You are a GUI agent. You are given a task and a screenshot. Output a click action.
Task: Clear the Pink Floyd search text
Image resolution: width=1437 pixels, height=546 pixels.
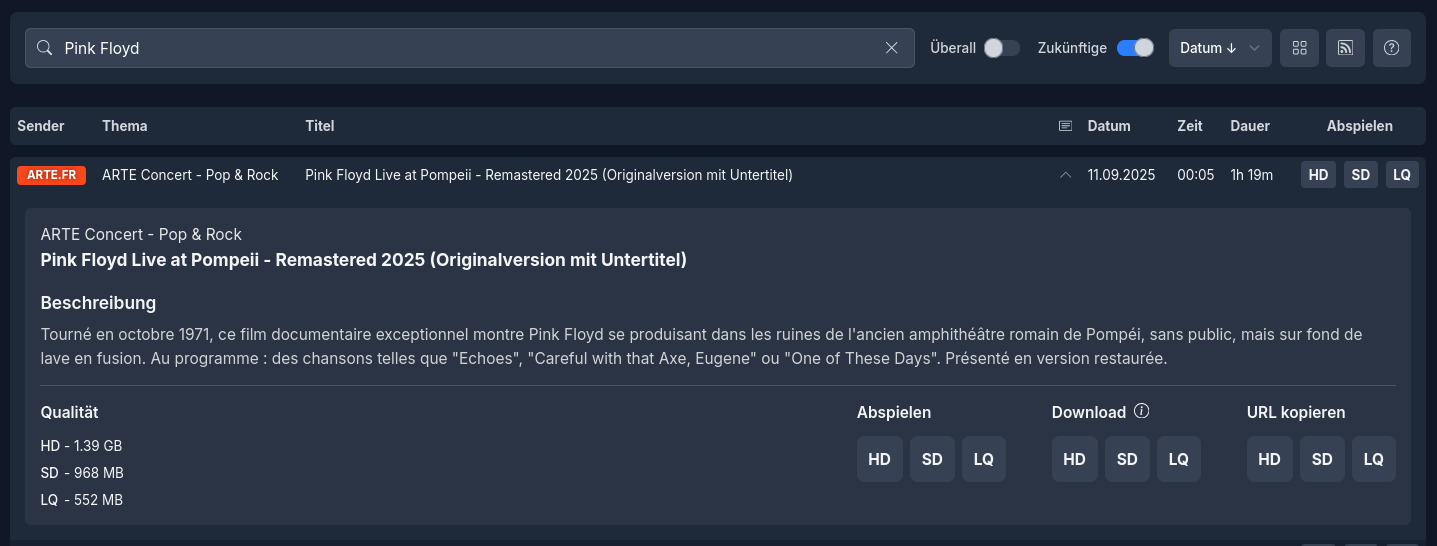point(892,48)
